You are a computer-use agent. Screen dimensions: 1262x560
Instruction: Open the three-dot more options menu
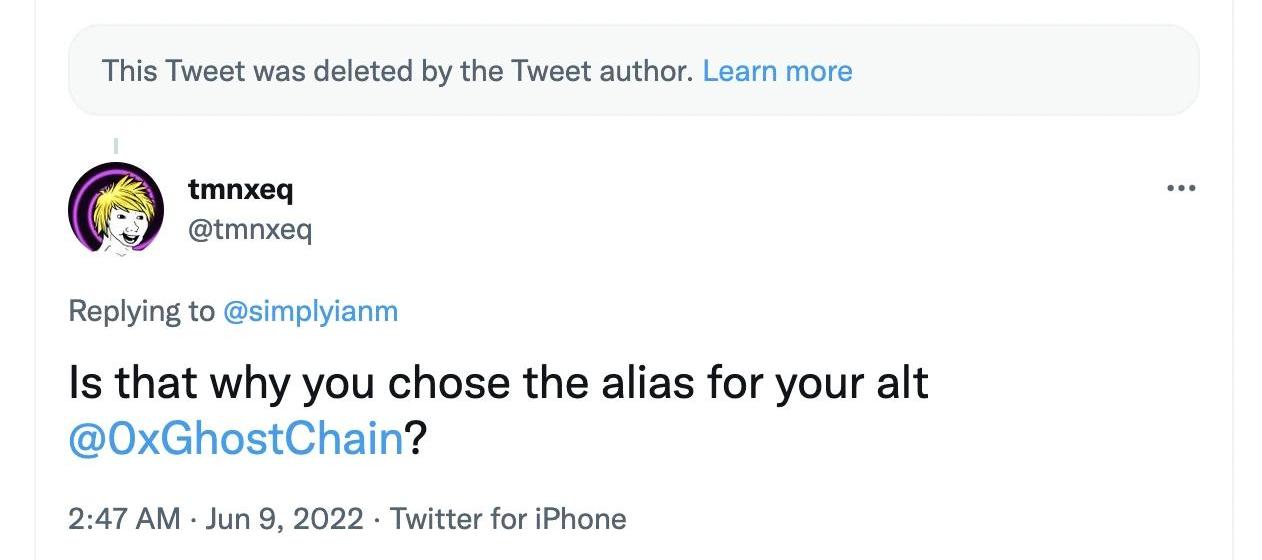pos(1180,188)
